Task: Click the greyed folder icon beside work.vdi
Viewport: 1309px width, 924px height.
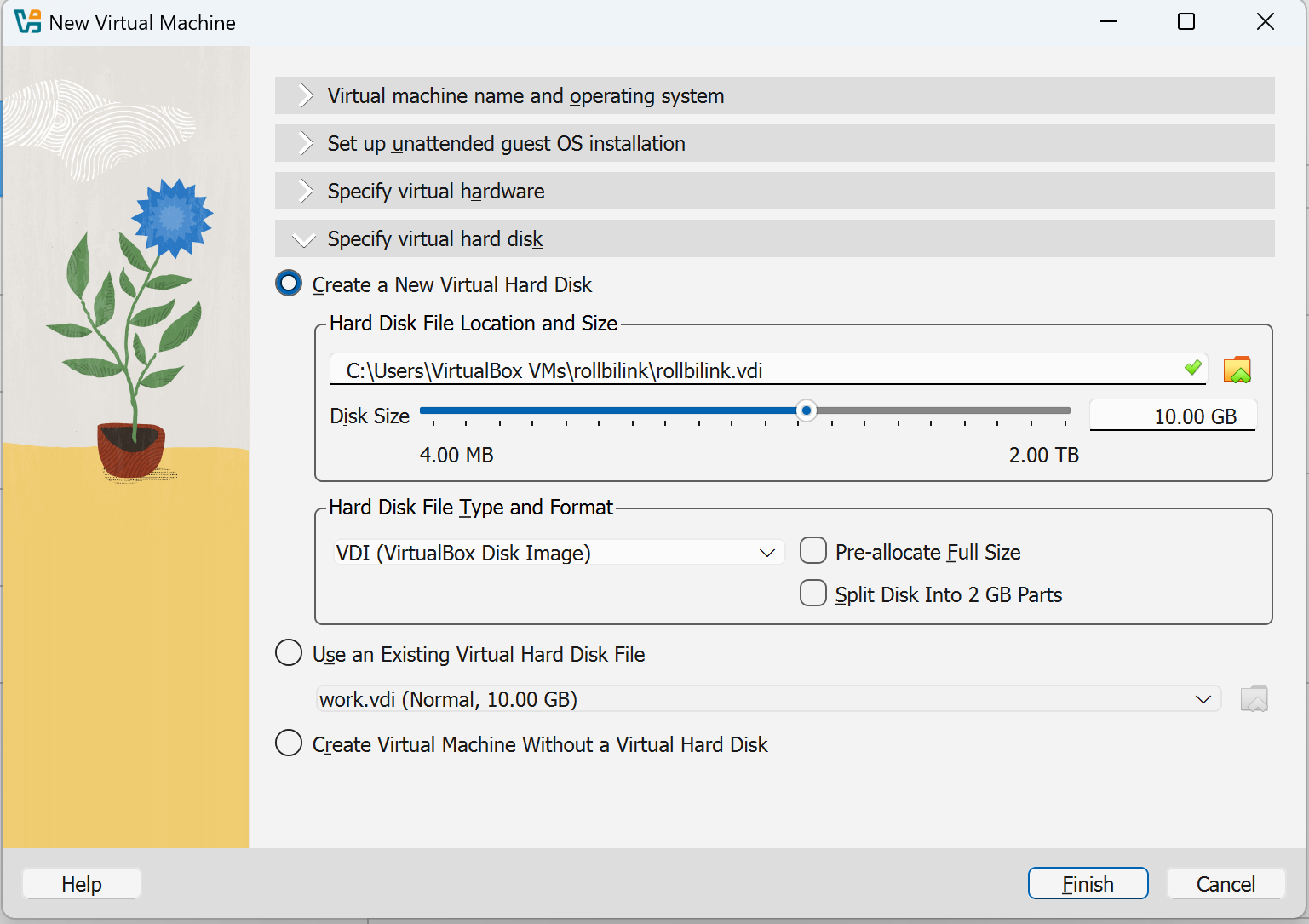Action: 1254,699
